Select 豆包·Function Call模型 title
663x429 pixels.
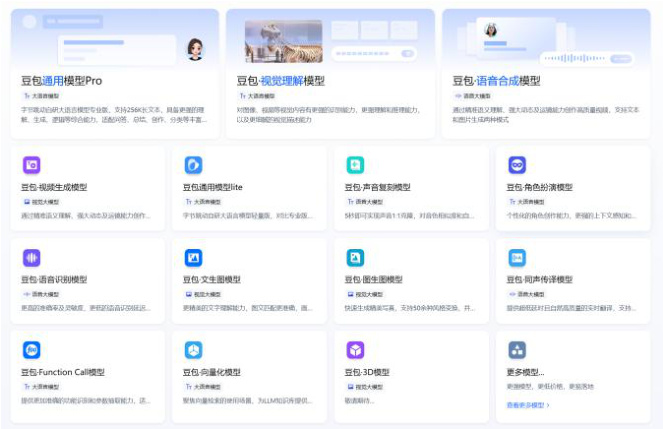pyautogui.click(x=63, y=372)
